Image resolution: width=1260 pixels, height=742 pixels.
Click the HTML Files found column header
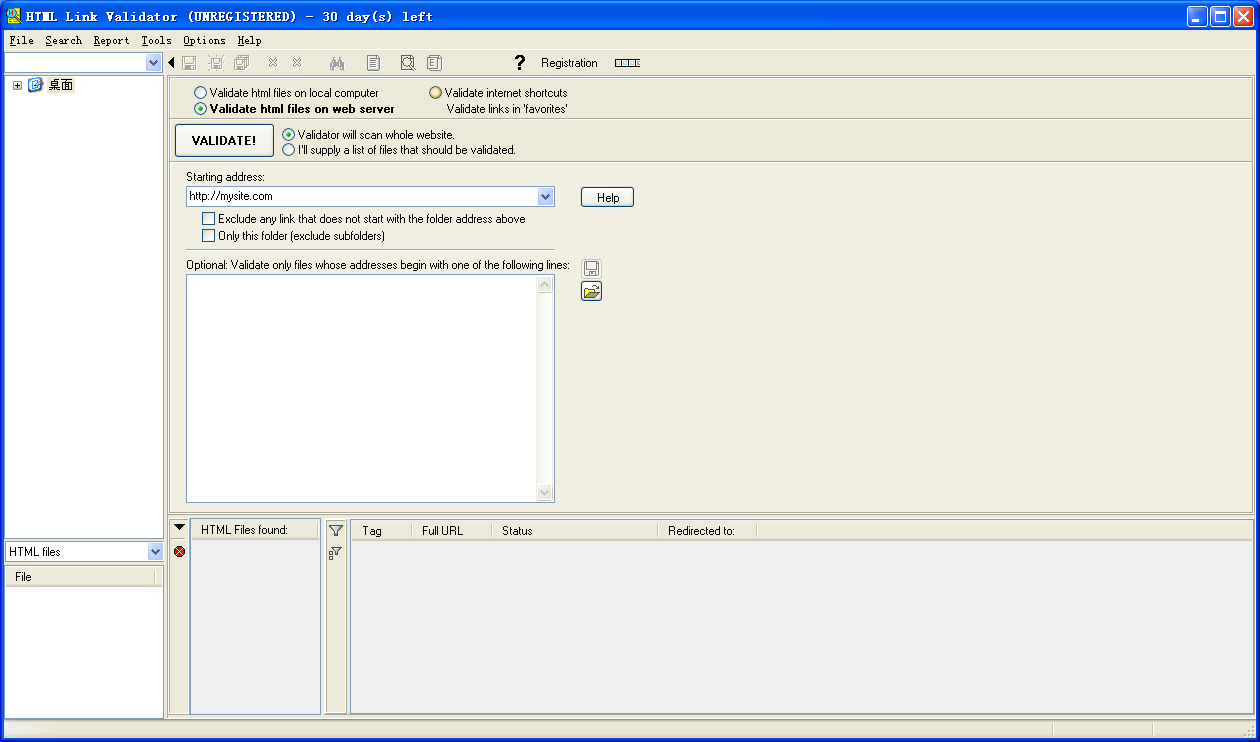[255, 530]
